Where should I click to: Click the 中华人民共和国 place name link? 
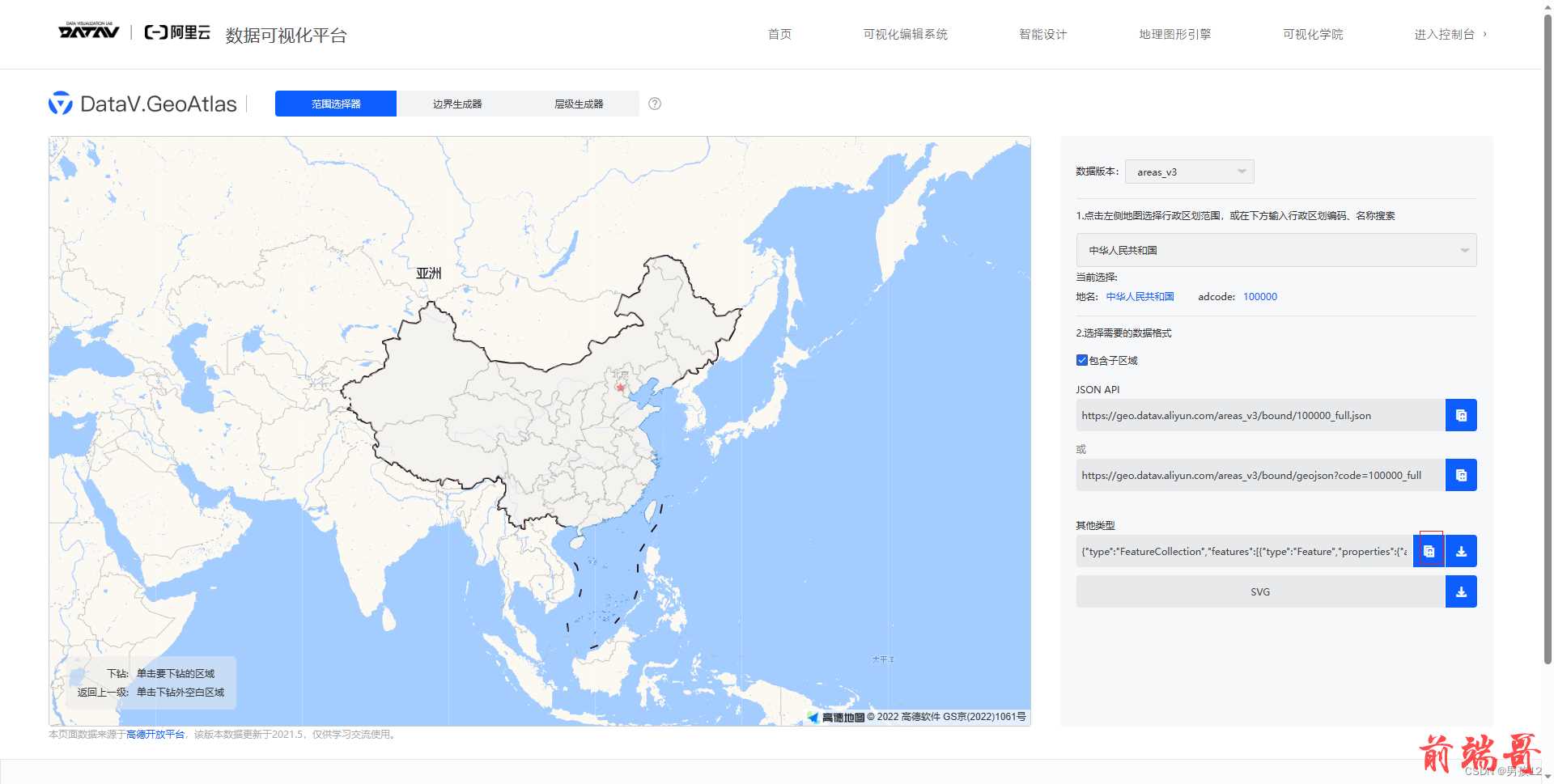coord(1140,297)
